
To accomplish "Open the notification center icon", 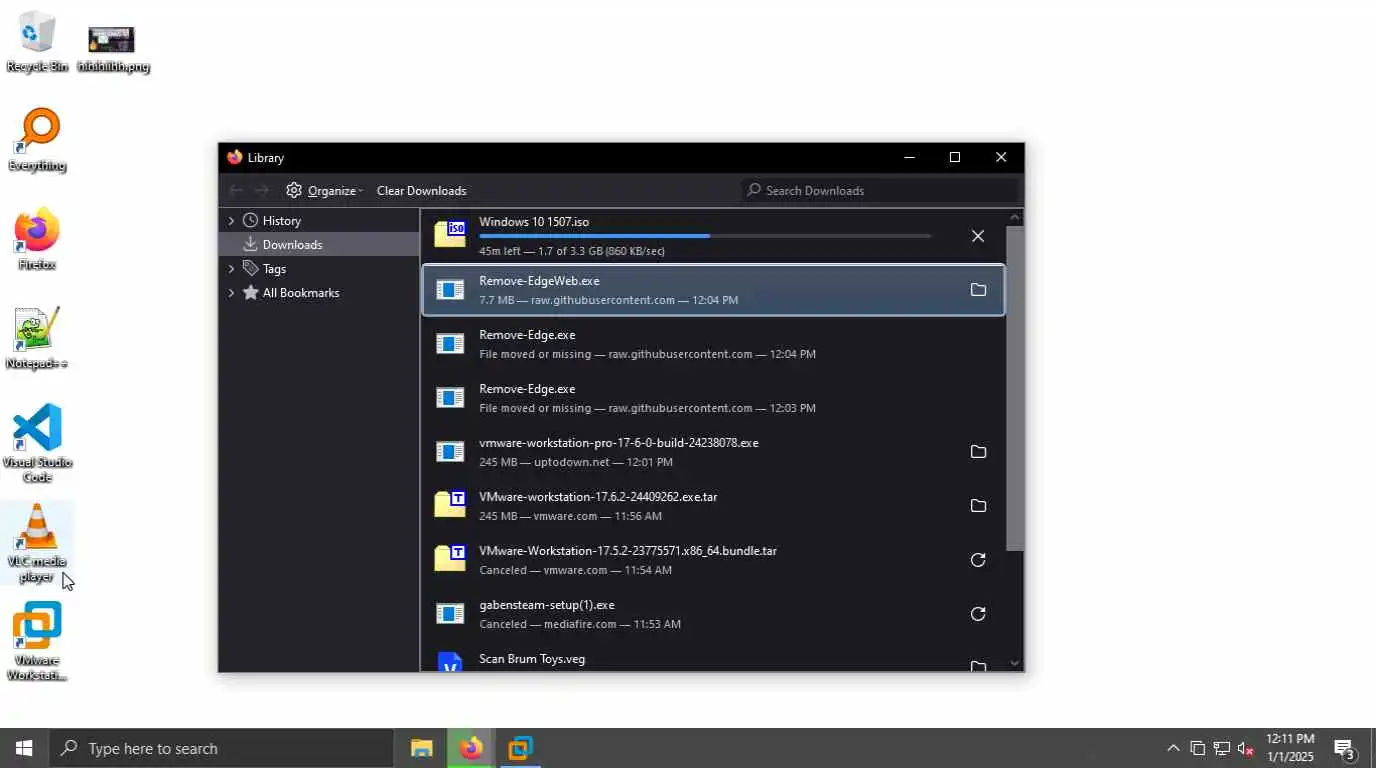I will 1345,748.
